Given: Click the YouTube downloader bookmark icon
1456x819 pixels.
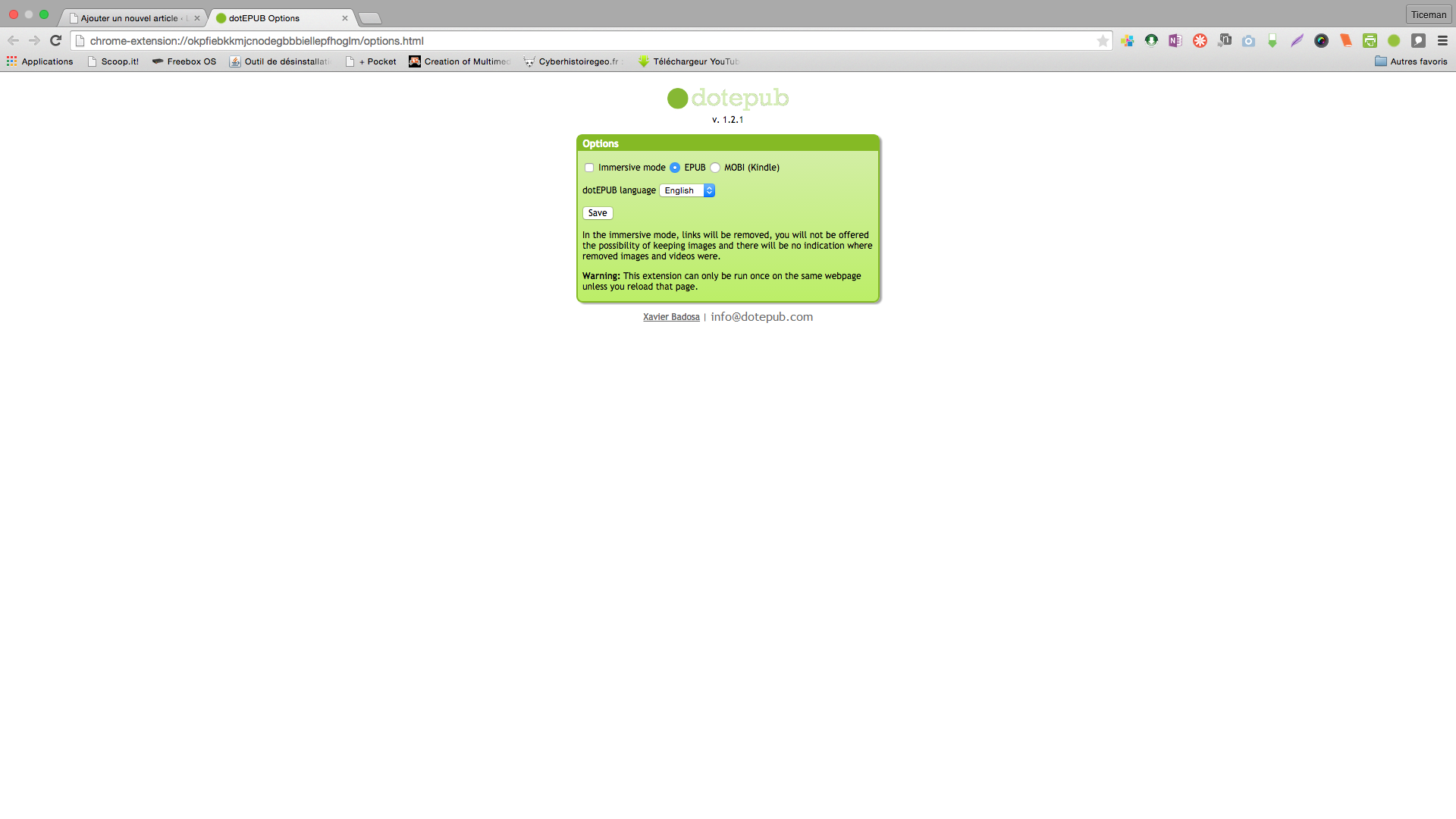Looking at the screenshot, I should click(x=642, y=61).
